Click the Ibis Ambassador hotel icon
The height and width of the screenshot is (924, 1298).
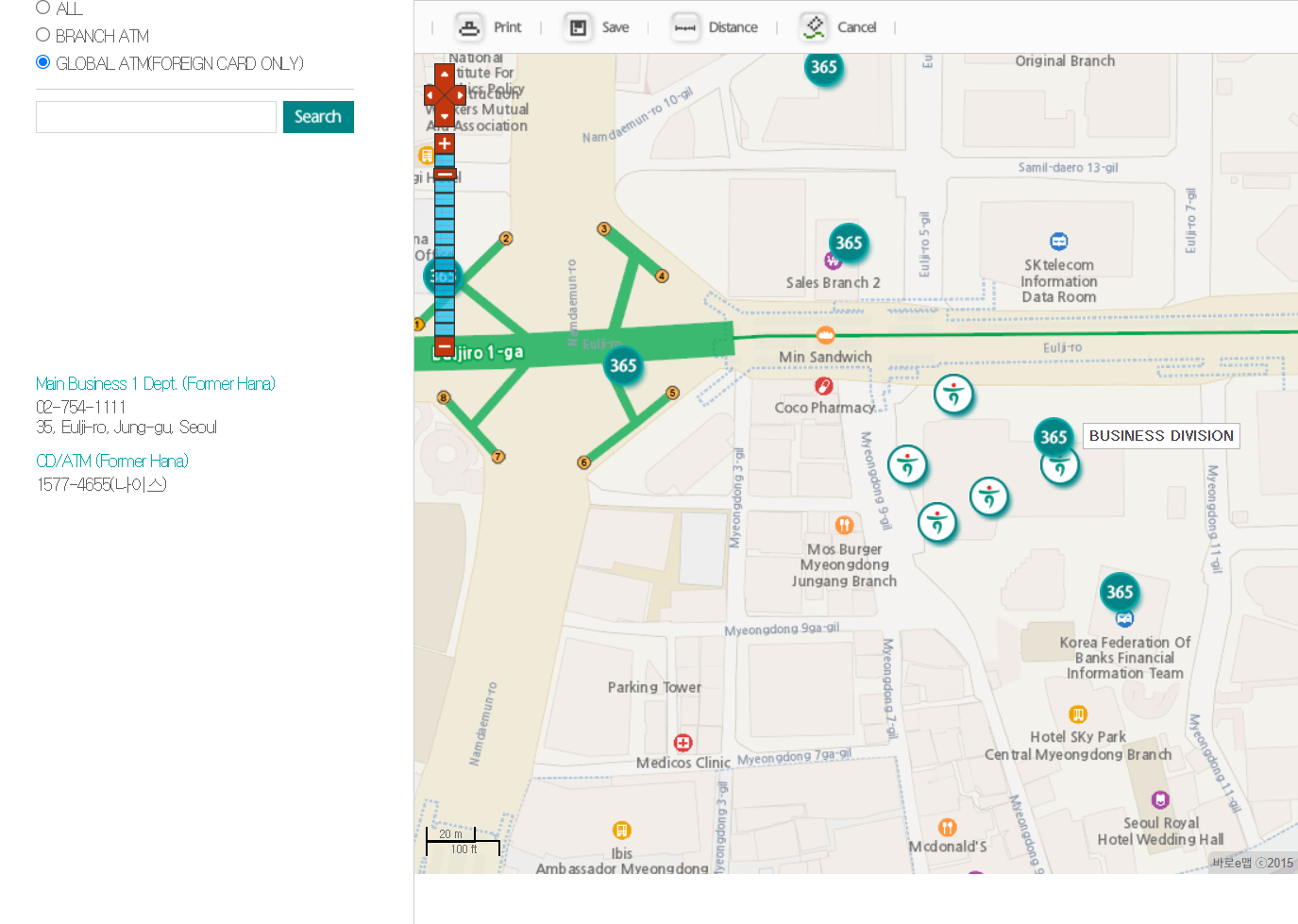(x=621, y=831)
